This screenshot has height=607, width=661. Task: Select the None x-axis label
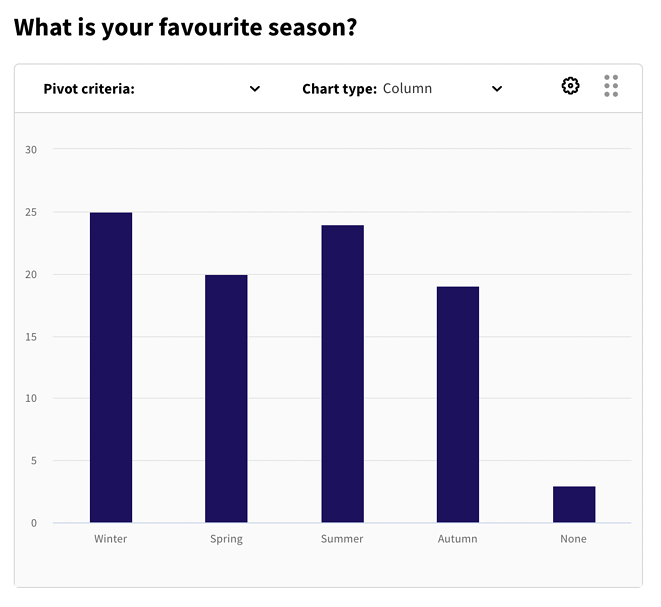pos(574,539)
